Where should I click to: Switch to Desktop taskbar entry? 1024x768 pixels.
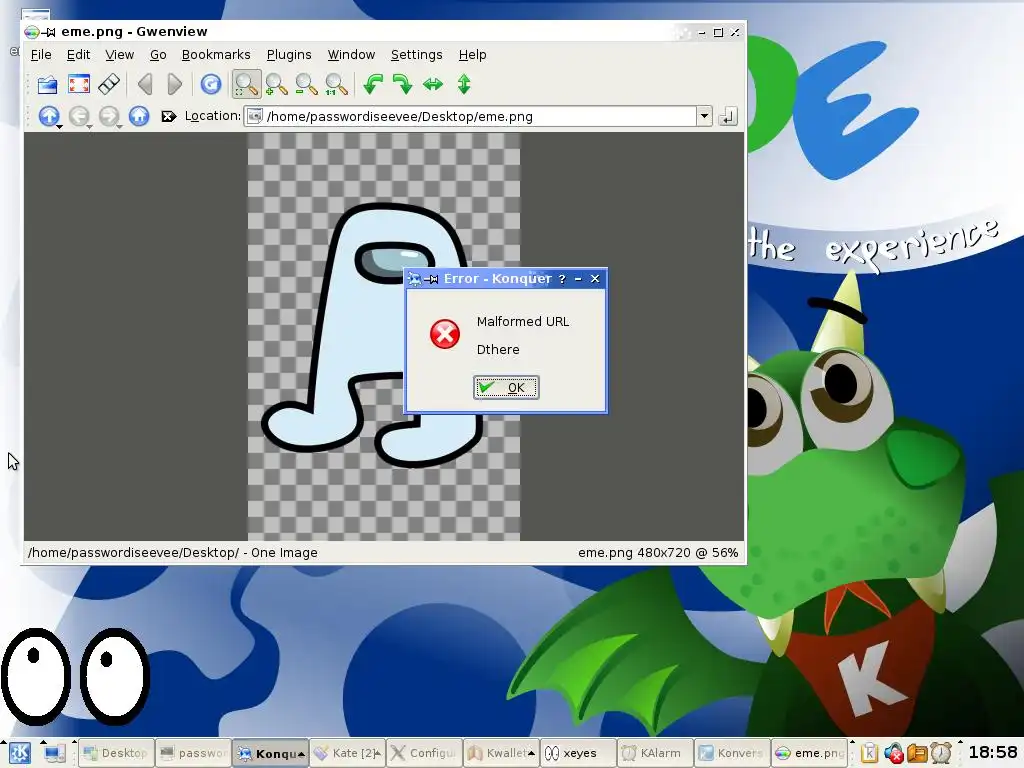117,753
